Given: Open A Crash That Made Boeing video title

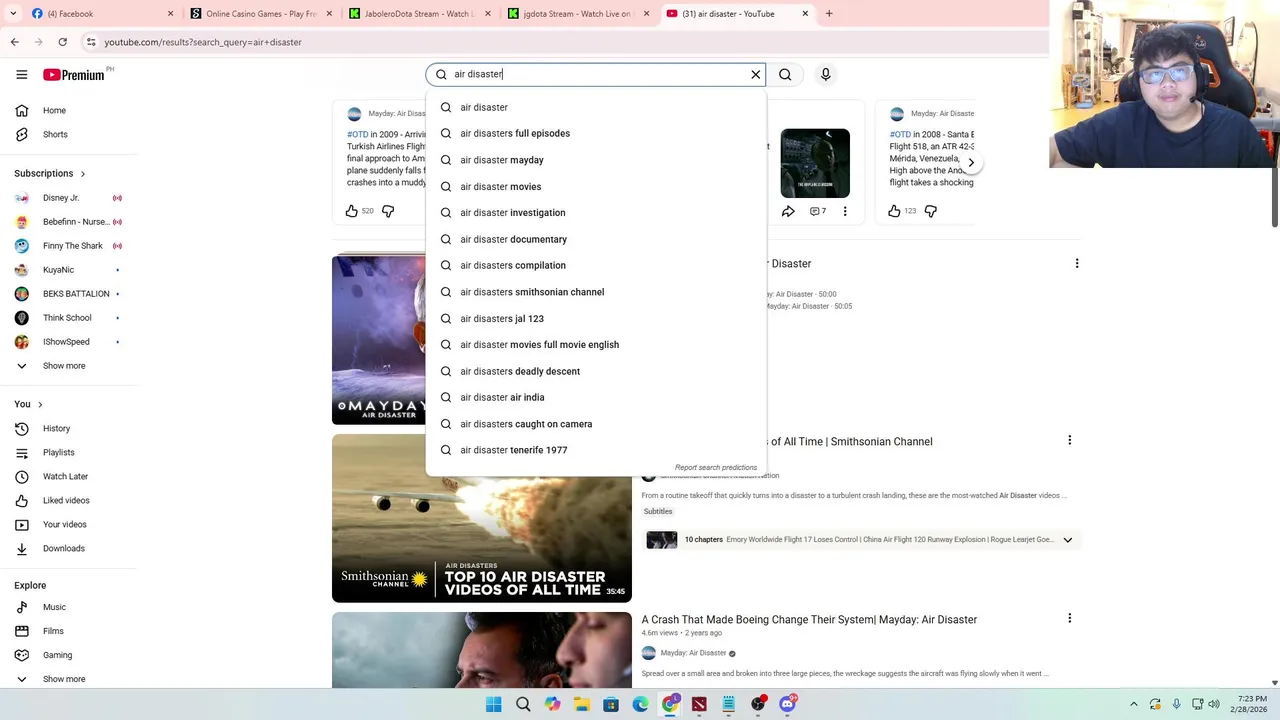Looking at the screenshot, I should tap(809, 619).
